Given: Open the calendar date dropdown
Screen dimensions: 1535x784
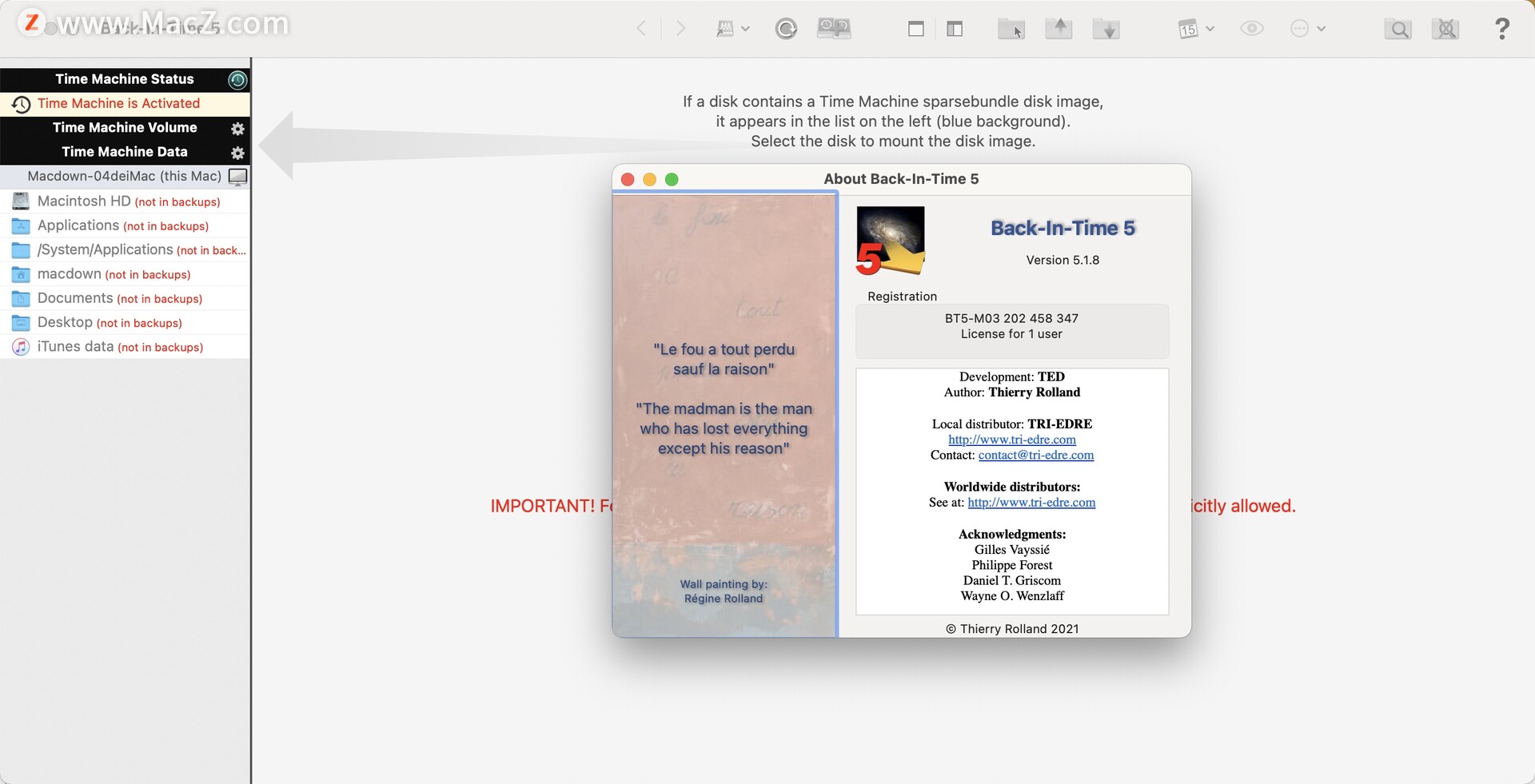Looking at the screenshot, I should pyautogui.click(x=1196, y=29).
